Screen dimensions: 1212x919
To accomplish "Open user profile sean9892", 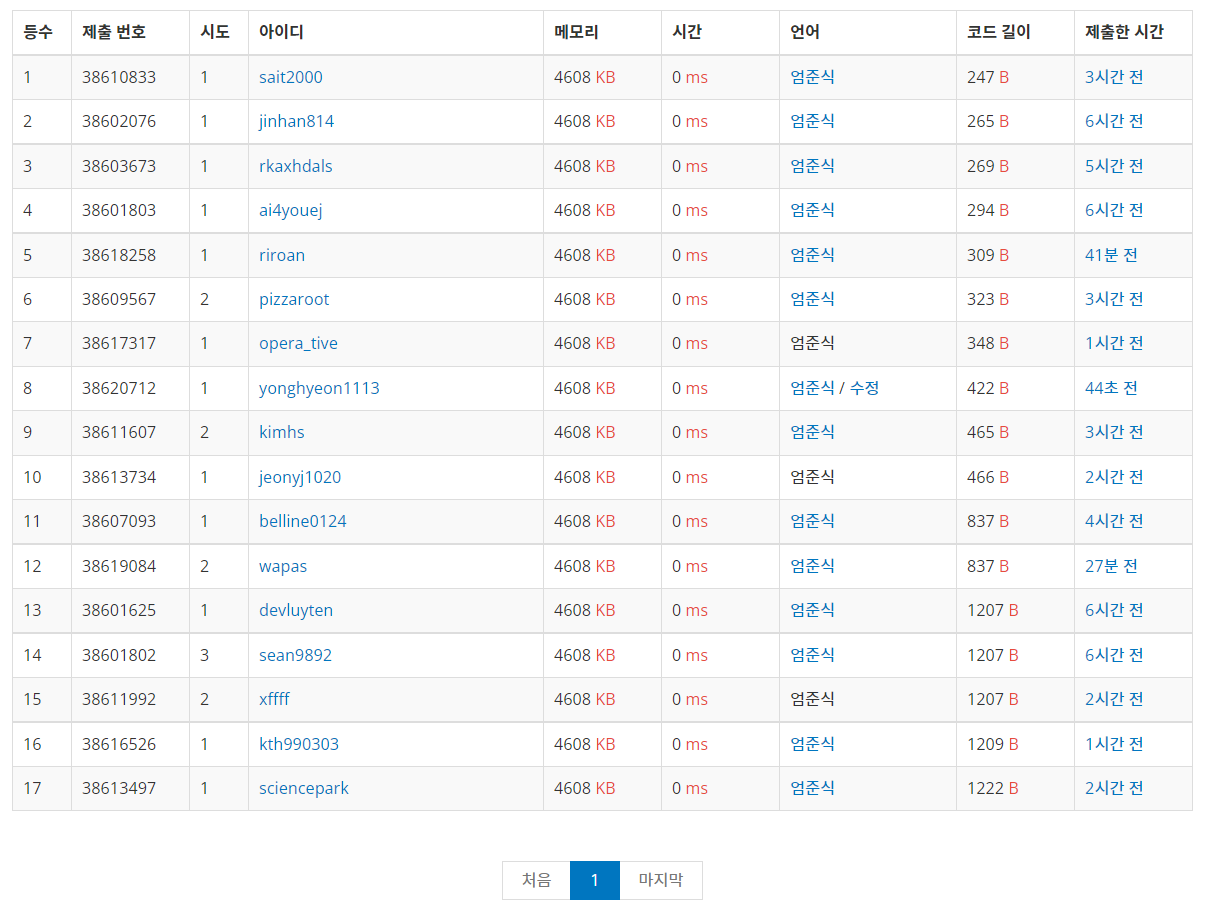I will (296, 655).
